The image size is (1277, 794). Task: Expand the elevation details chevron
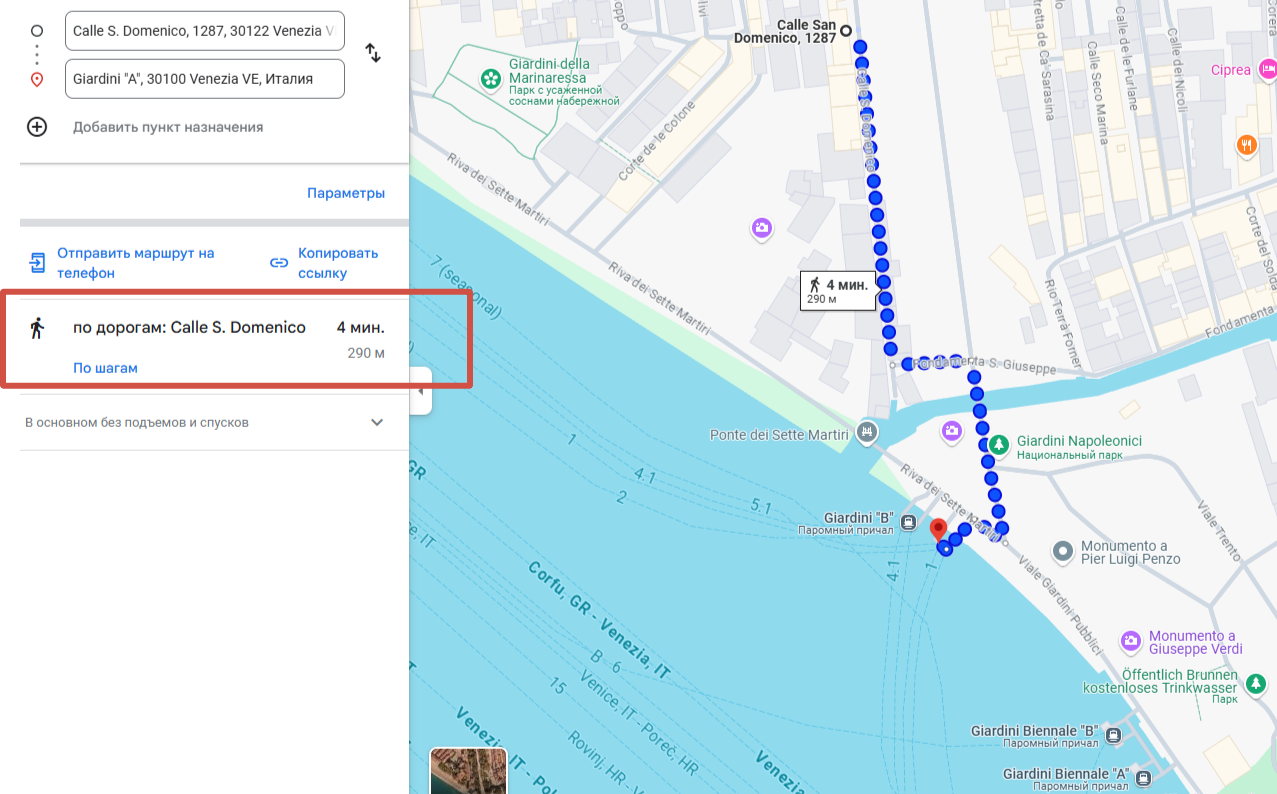coord(377,422)
